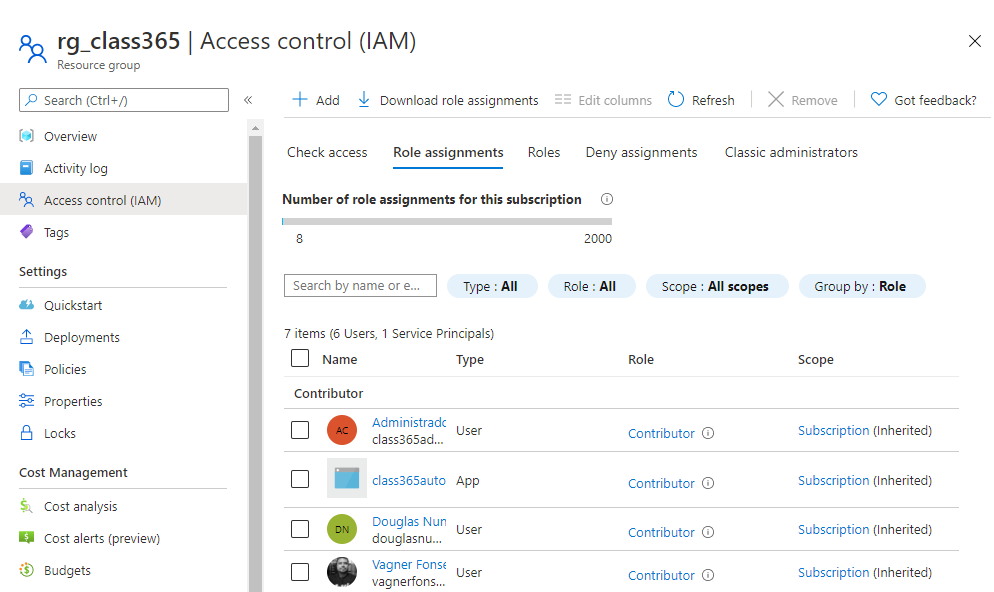994x592 pixels.
Task: Collapse the sidebar menu with double chevron
Action: (248, 100)
